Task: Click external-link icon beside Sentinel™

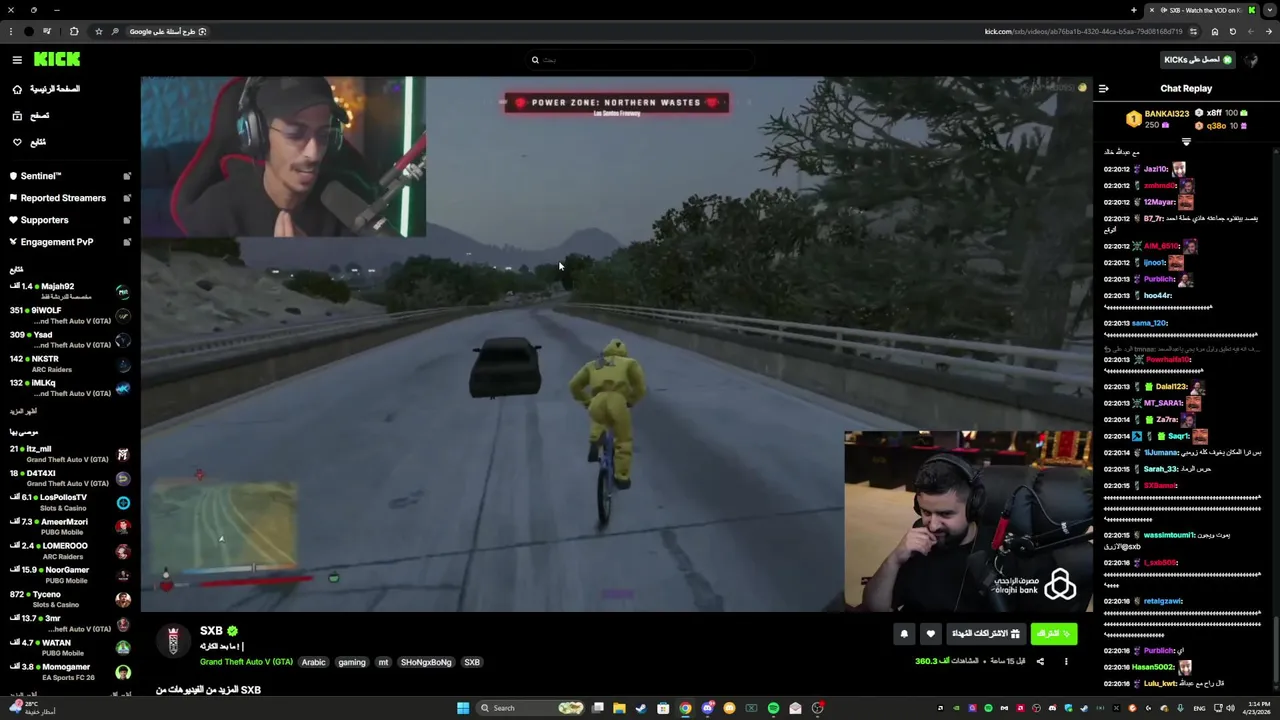Action: pyautogui.click(x=127, y=176)
